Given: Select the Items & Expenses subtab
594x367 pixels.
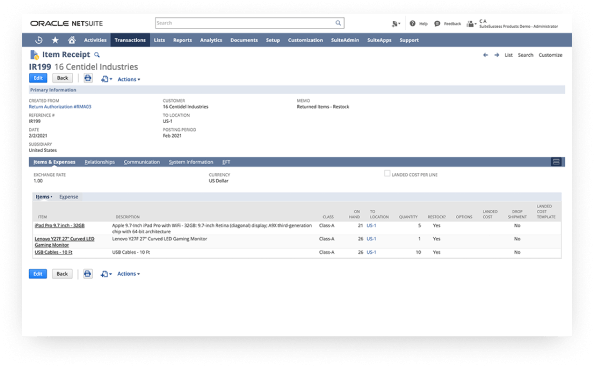Looking at the screenshot, I should (x=54, y=162).
